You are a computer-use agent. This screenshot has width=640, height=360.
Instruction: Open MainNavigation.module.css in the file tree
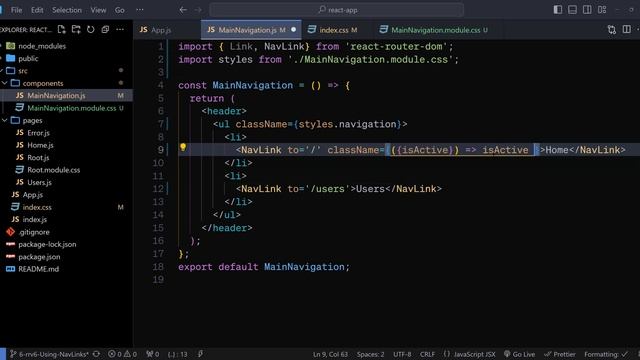tap(71, 108)
